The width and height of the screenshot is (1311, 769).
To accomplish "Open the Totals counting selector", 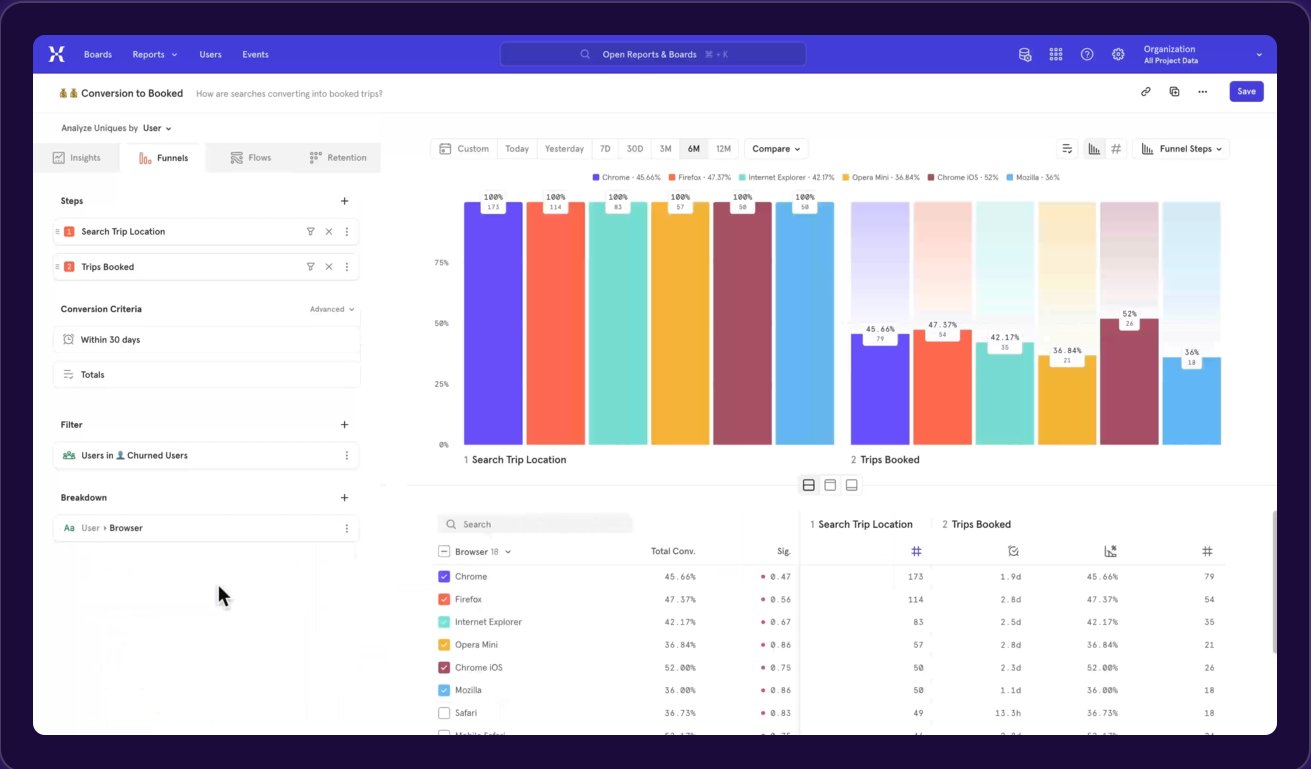I will pyautogui.click(x=206, y=374).
